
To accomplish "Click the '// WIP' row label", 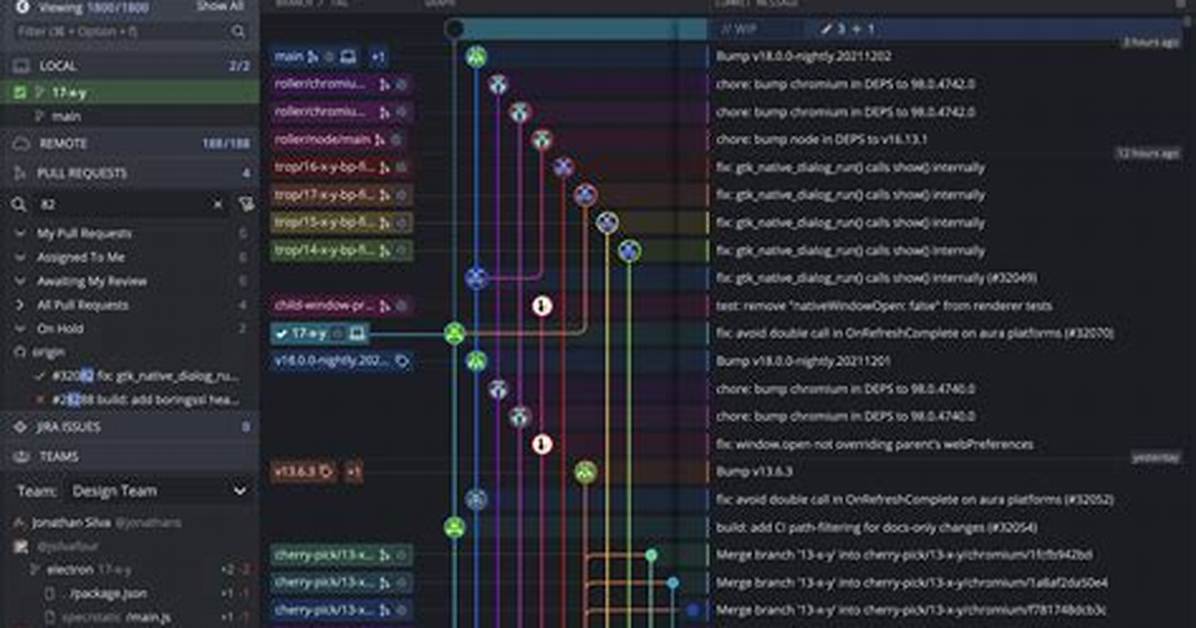I will [739, 29].
